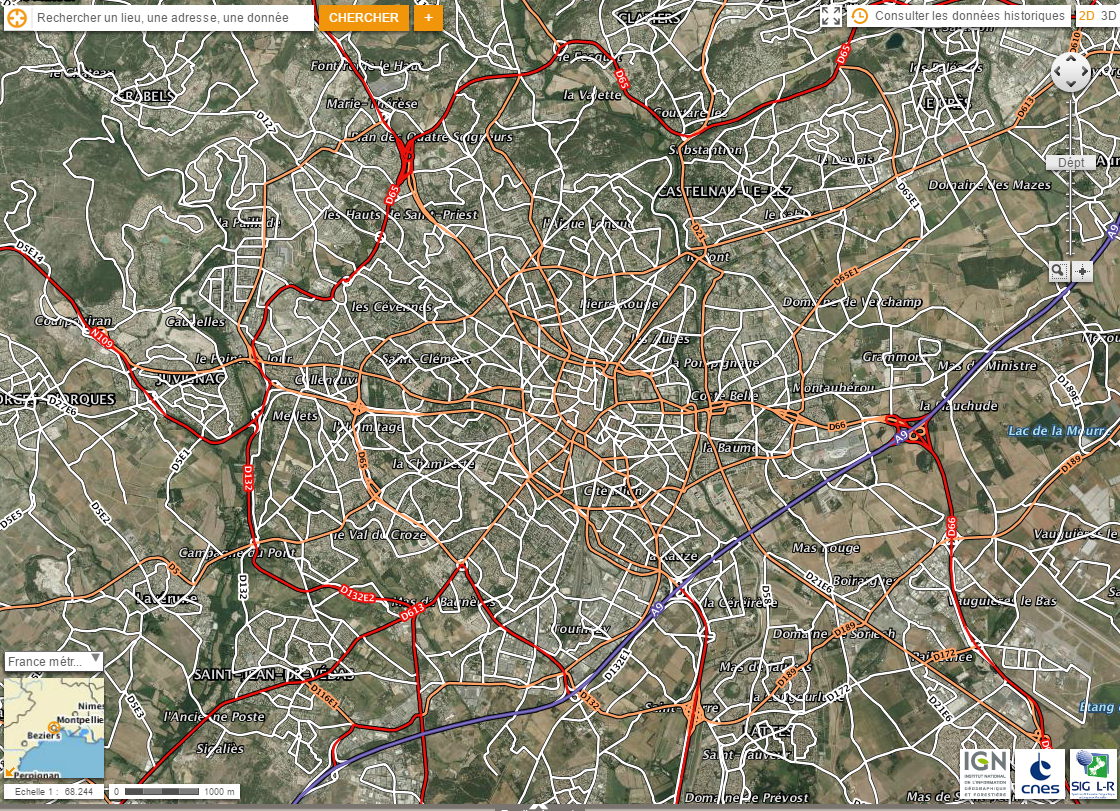The image size is (1120, 811).
Task: Click the 'Domaine de Prévost' label
Action: (x=746, y=797)
